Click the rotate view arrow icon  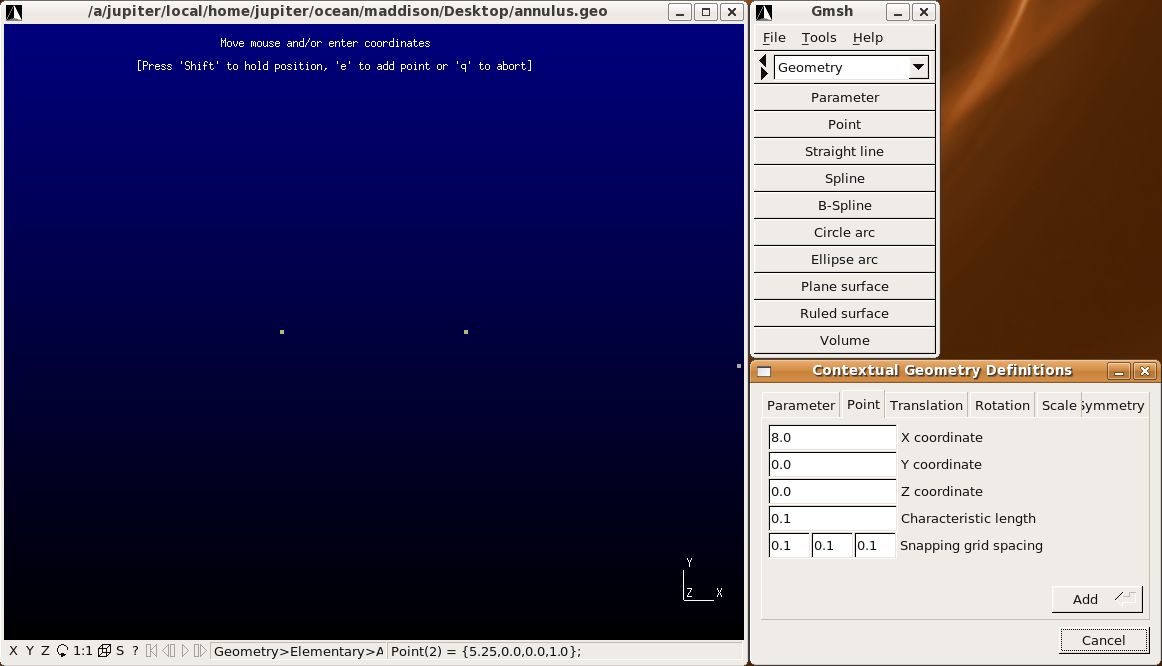pyautogui.click(x=62, y=651)
